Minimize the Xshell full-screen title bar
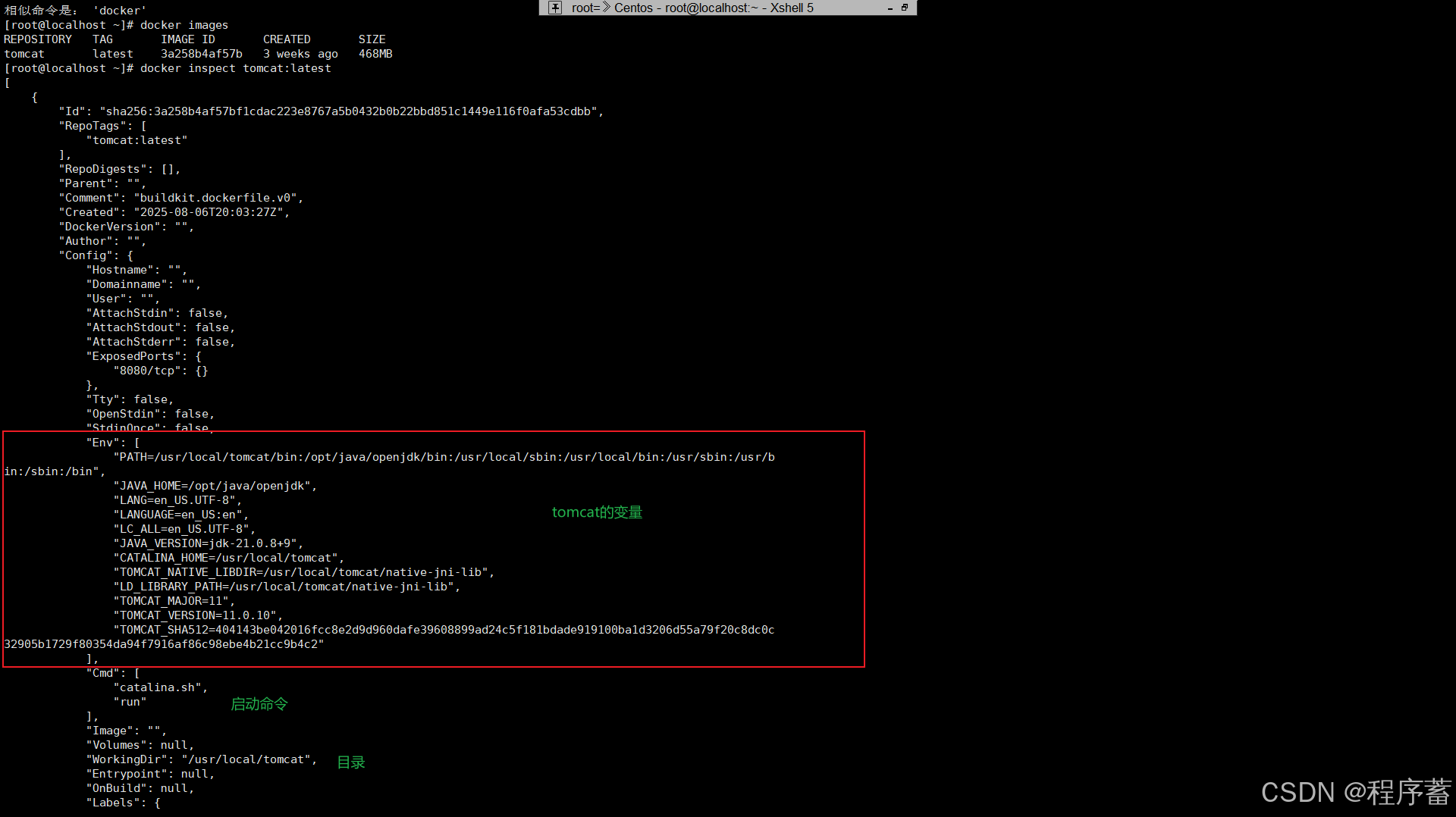The width and height of the screenshot is (1456, 817). click(890, 8)
